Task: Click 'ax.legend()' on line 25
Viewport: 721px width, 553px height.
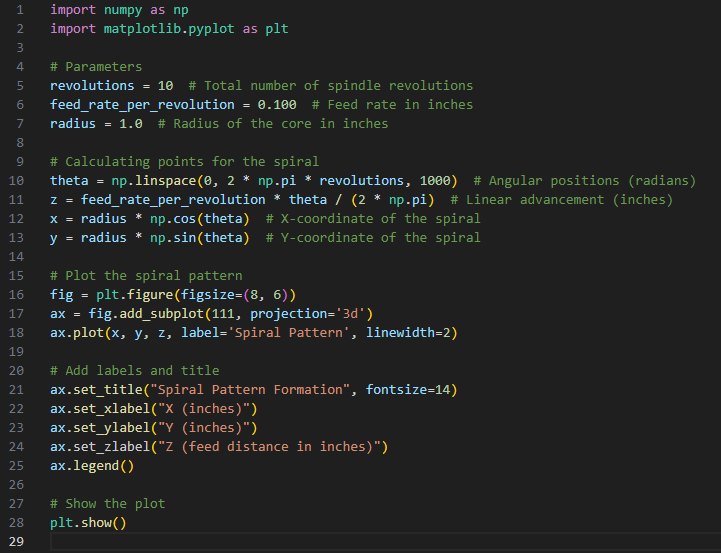Action: coord(92,466)
